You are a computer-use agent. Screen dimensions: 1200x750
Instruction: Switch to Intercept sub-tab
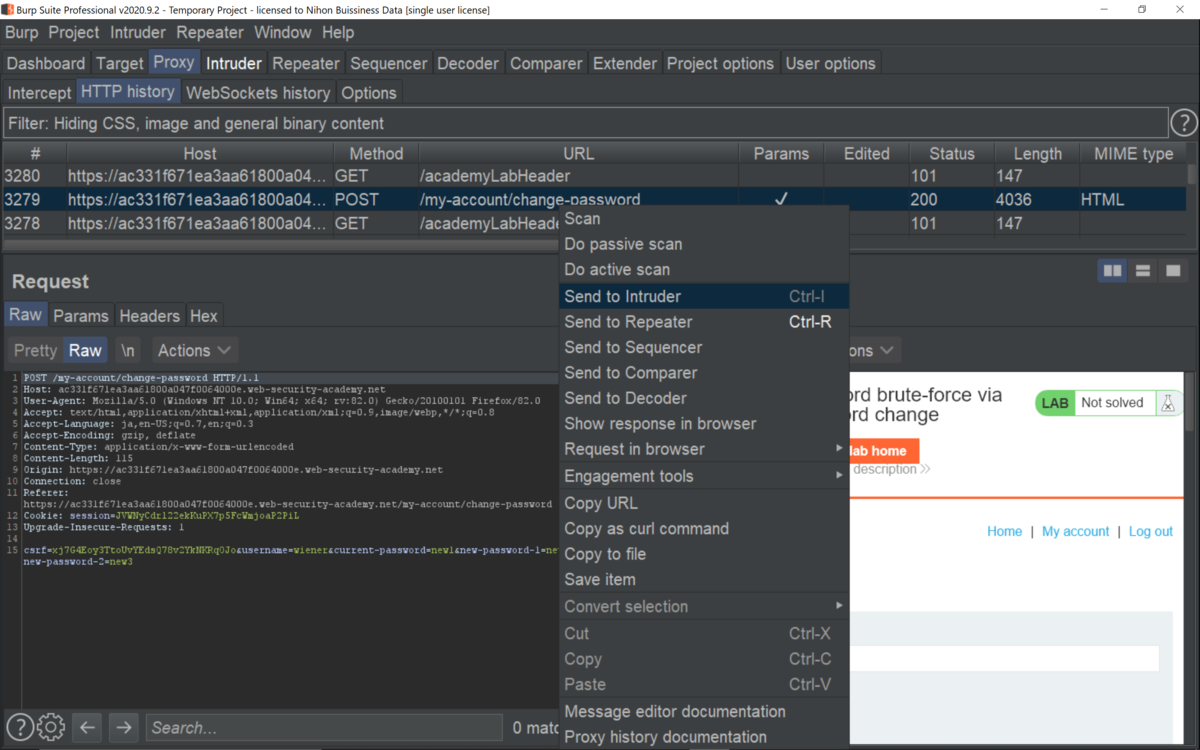tap(40, 93)
